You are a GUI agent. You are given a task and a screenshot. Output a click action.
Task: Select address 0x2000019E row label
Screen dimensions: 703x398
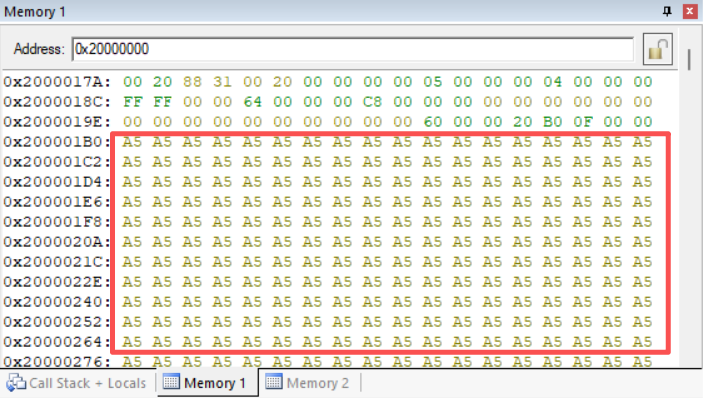click(x=57, y=122)
